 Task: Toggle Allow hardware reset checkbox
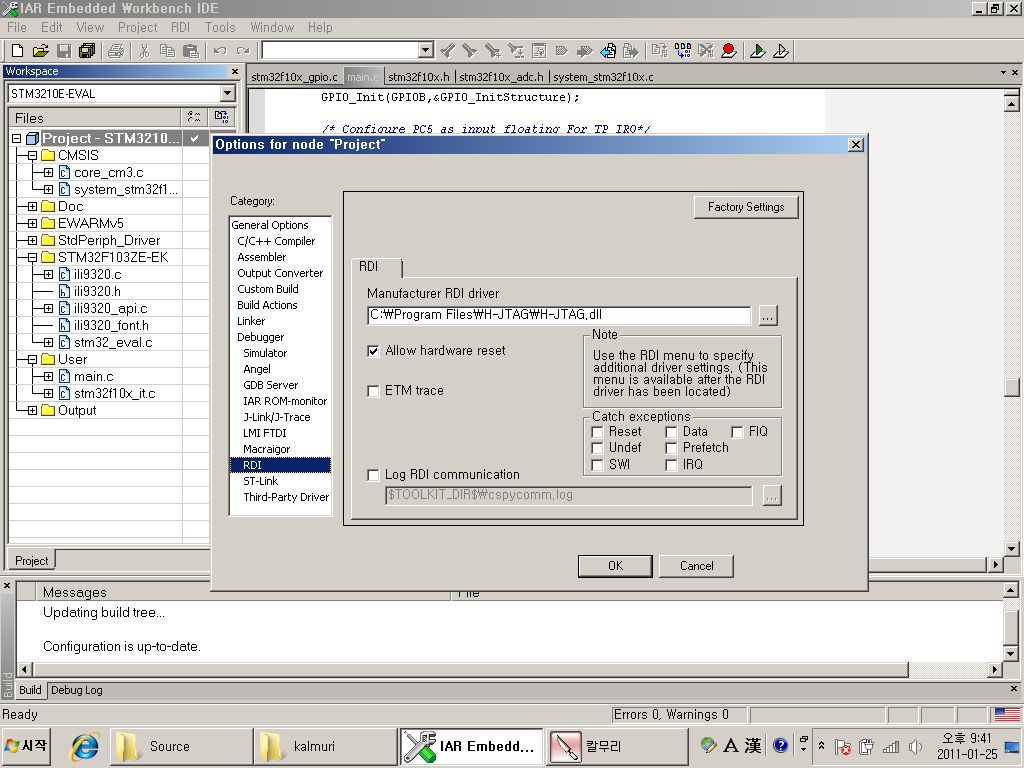coord(373,351)
